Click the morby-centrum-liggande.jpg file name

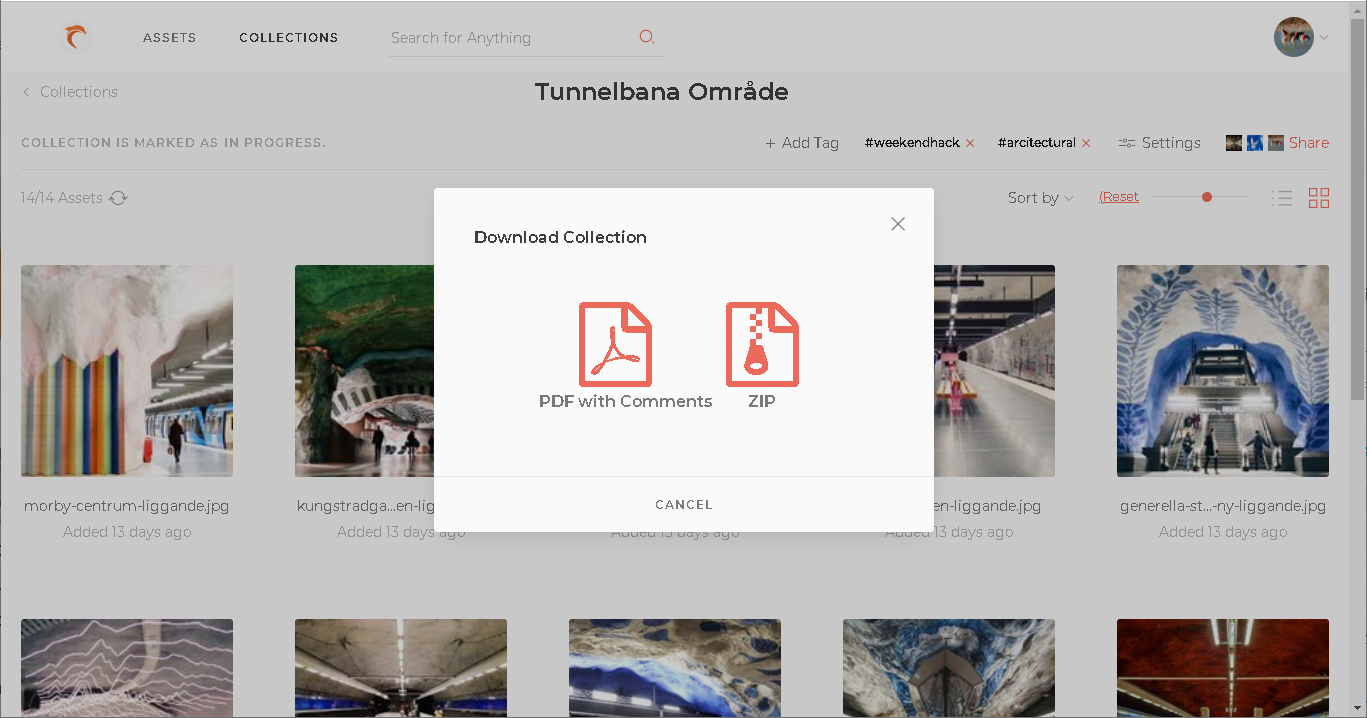point(127,506)
